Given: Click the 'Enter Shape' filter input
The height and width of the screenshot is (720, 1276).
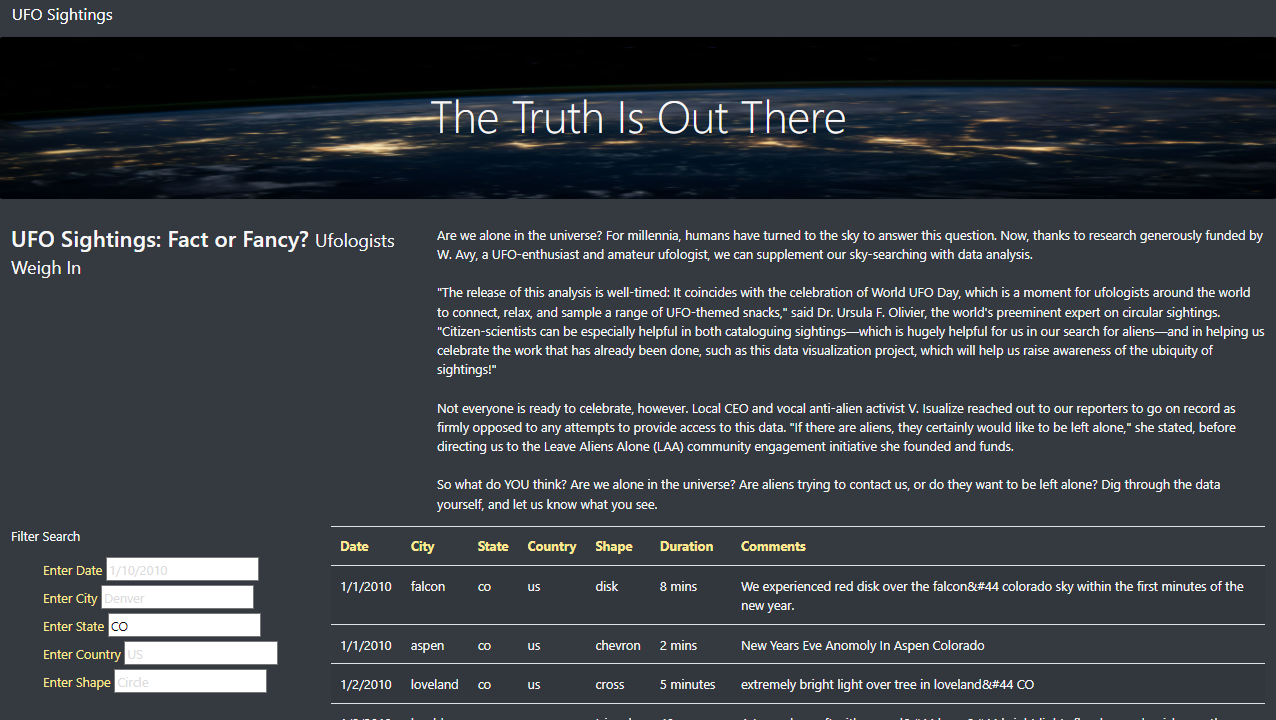Looking at the screenshot, I should click(190, 680).
